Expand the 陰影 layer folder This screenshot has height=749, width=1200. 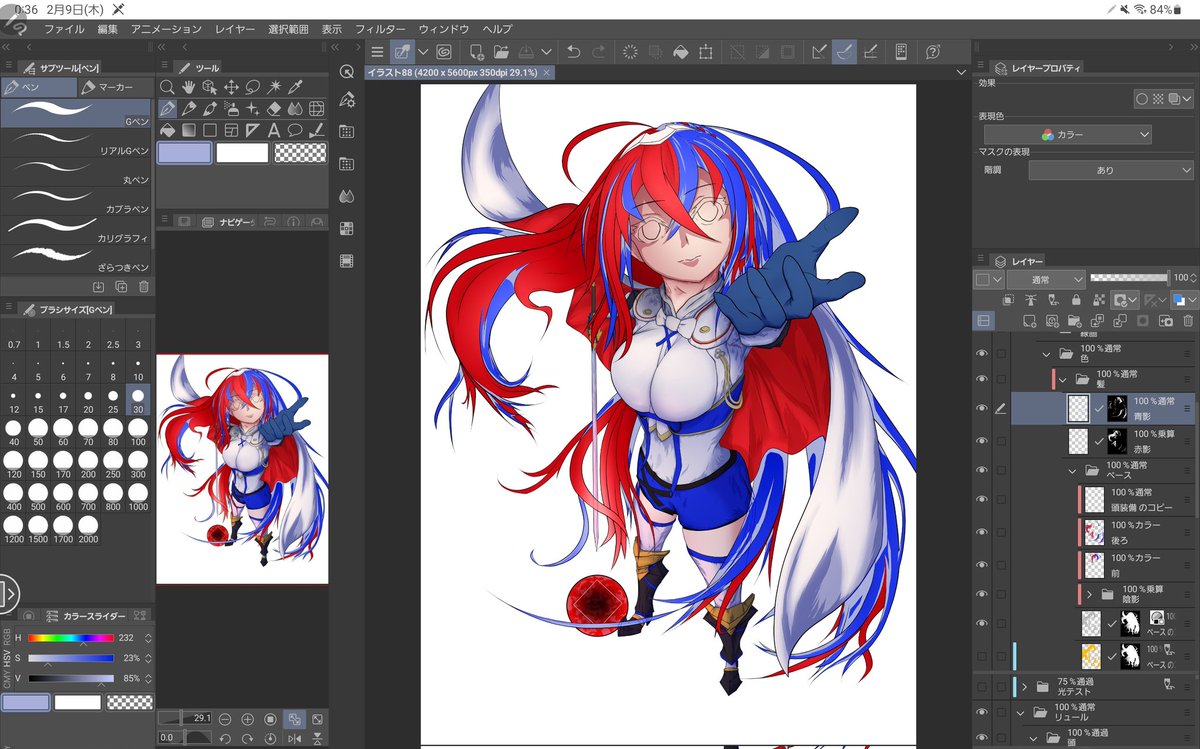tap(1089, 594)
